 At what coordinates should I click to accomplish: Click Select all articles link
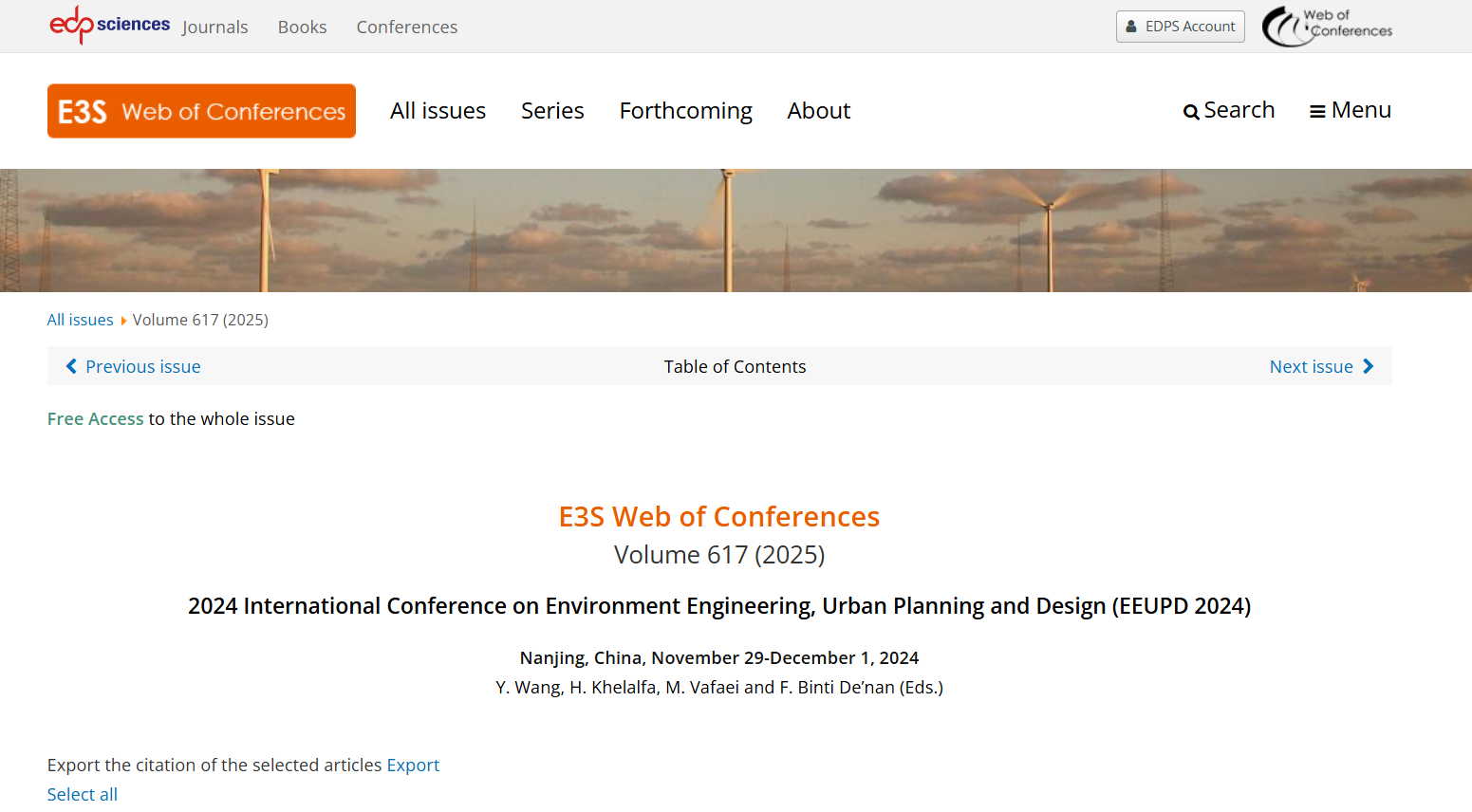(83, 795)
